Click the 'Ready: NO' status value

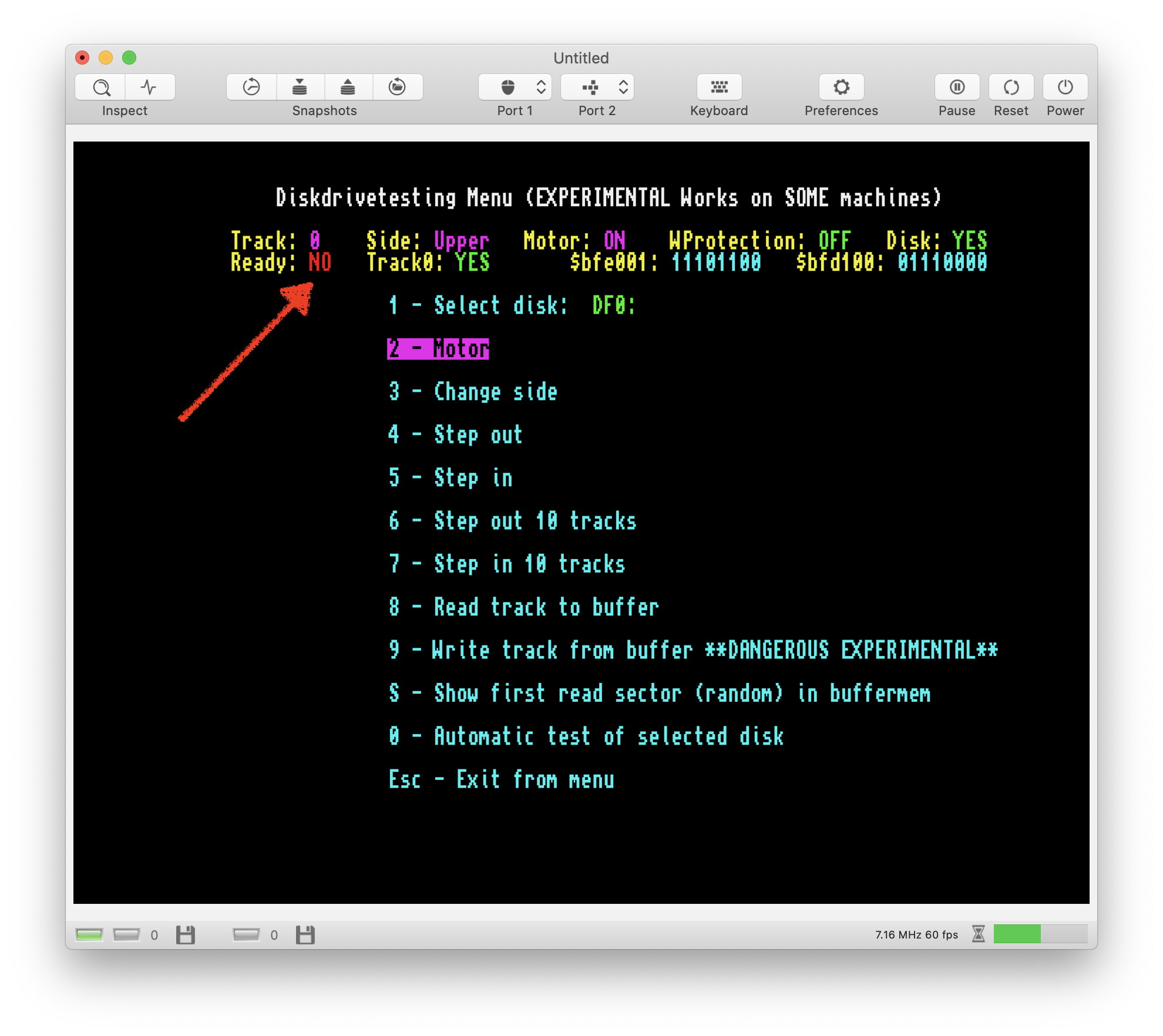click(x=281, y=263)
